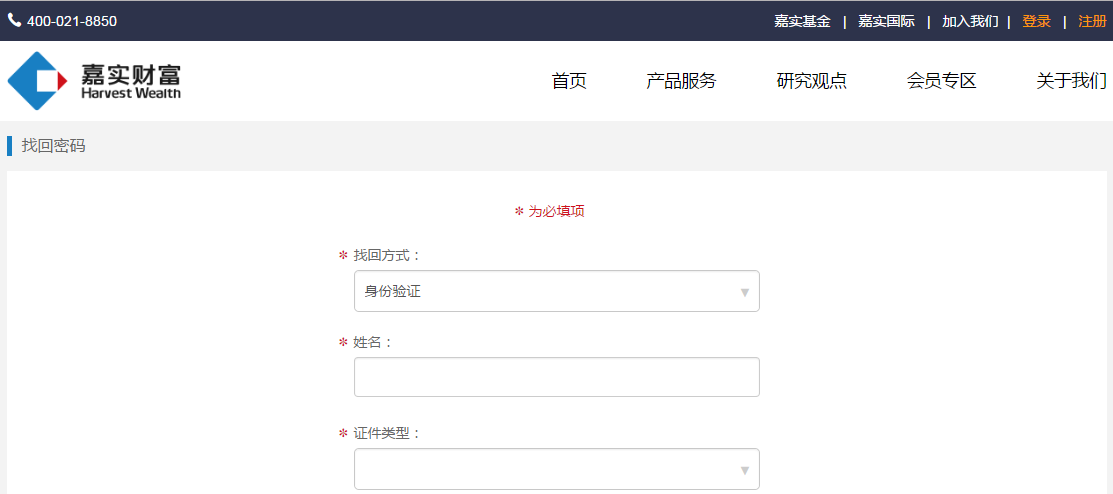The width and height of the screenshot is (1113, 494).
Task: Open the 嘉实基金 link
Action: pos(802,21)
